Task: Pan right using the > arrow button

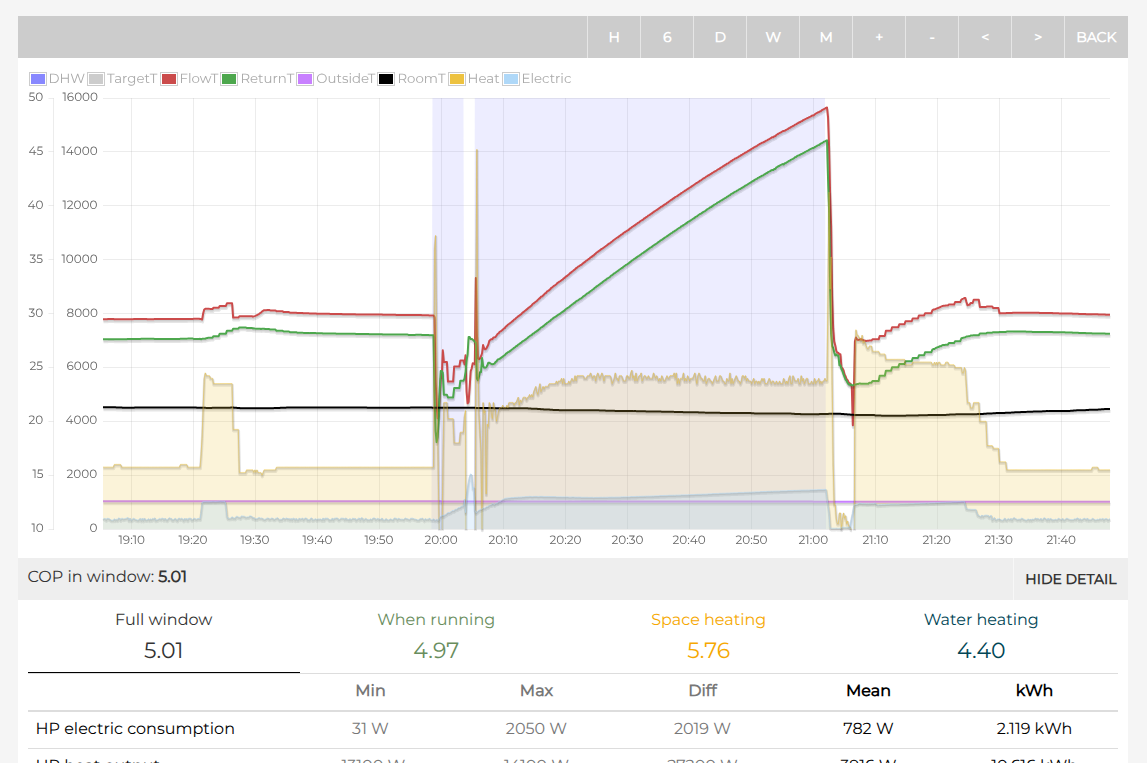Action: pyautogui.click(x=1038, y=37)
